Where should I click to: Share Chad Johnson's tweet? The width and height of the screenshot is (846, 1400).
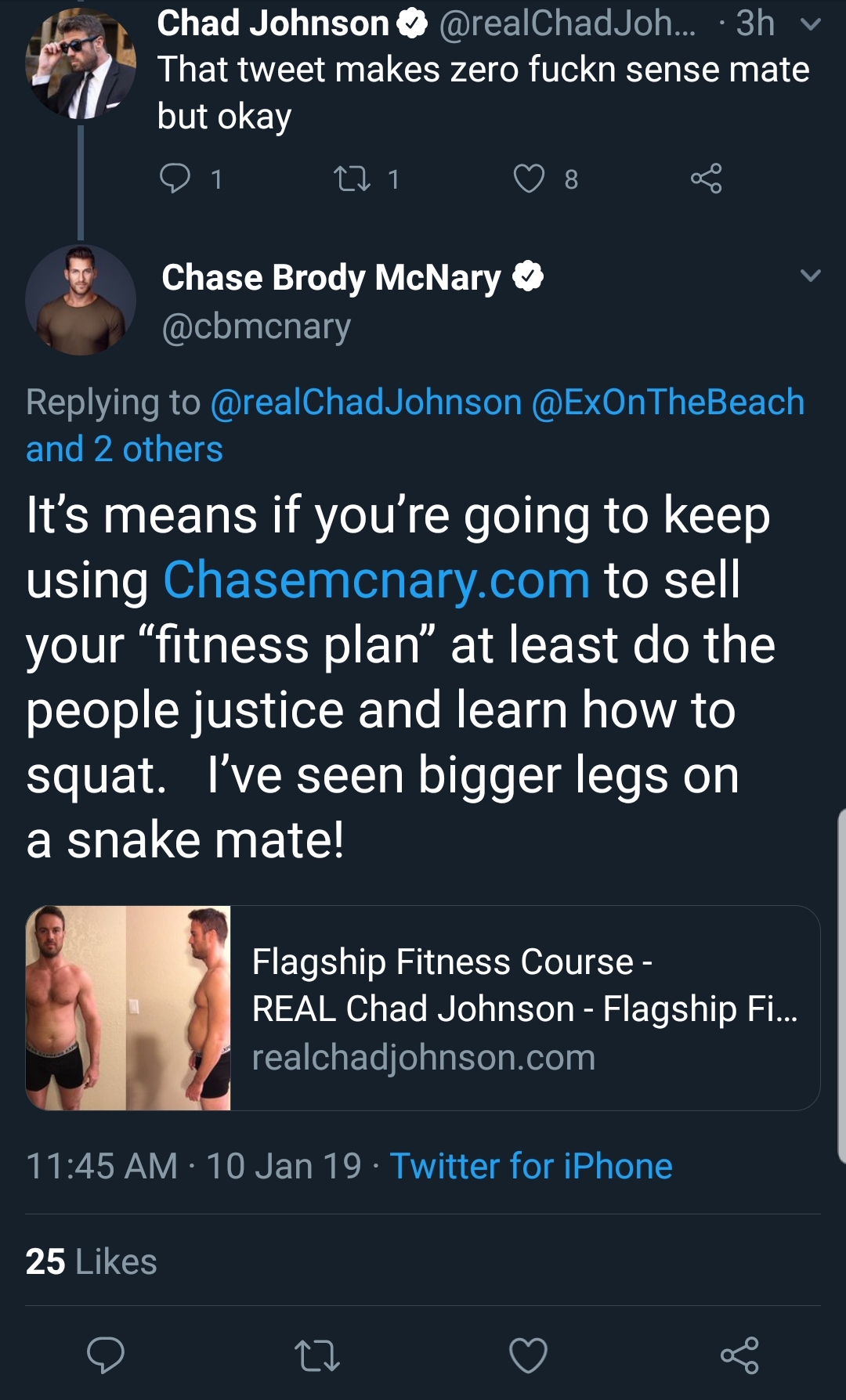coord(706,179)
